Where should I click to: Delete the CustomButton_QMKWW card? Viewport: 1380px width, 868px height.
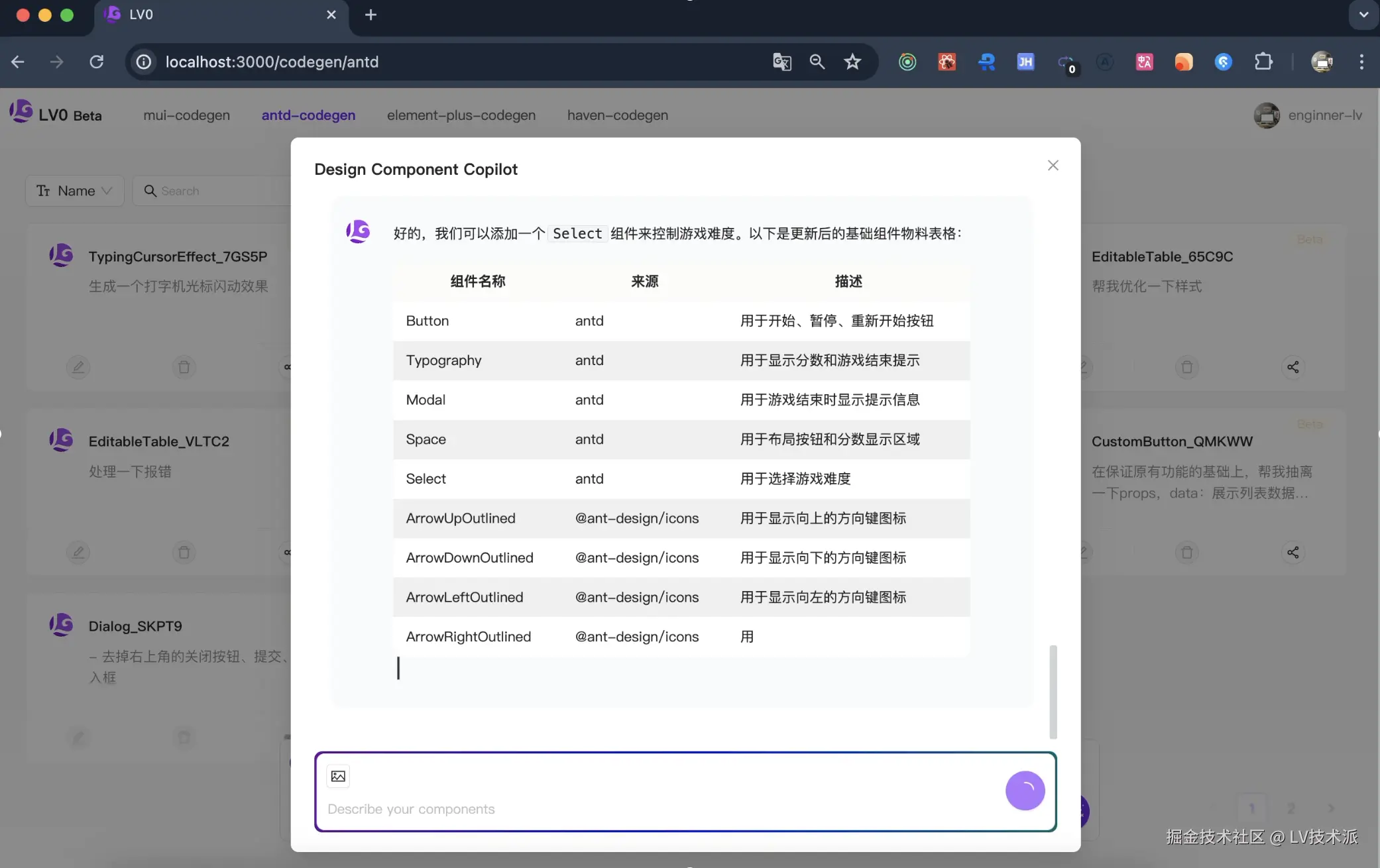click(1187, 552)
